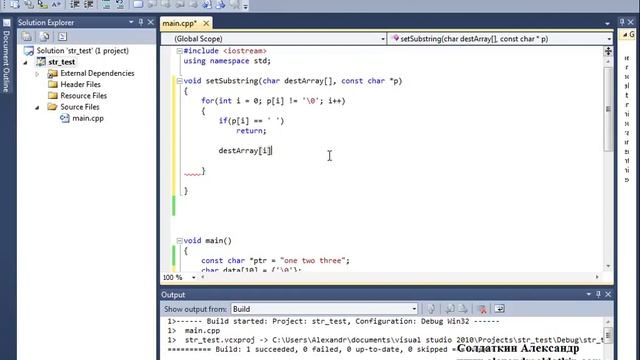
Task: Toggle a bookmark with the bookmark toolbar icon
Action: pos(138,4)
